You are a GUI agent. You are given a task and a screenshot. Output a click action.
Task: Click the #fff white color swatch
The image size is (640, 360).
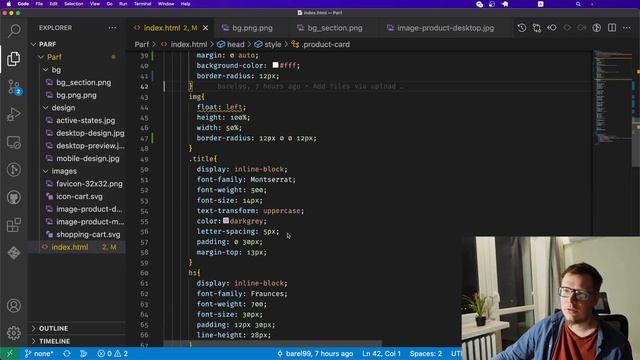click(x=276, y=65)
